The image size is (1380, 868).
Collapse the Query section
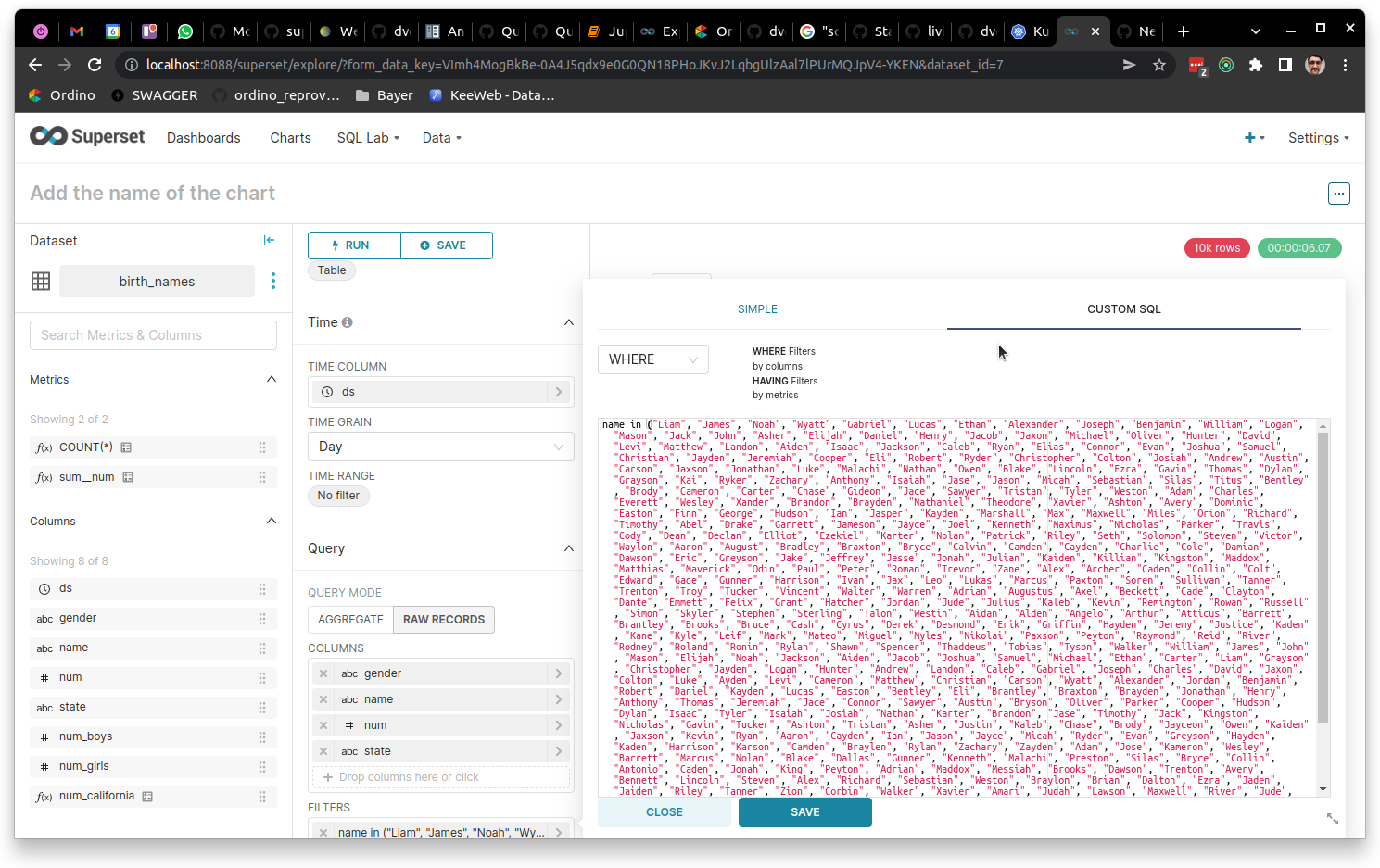coord(569,548)
